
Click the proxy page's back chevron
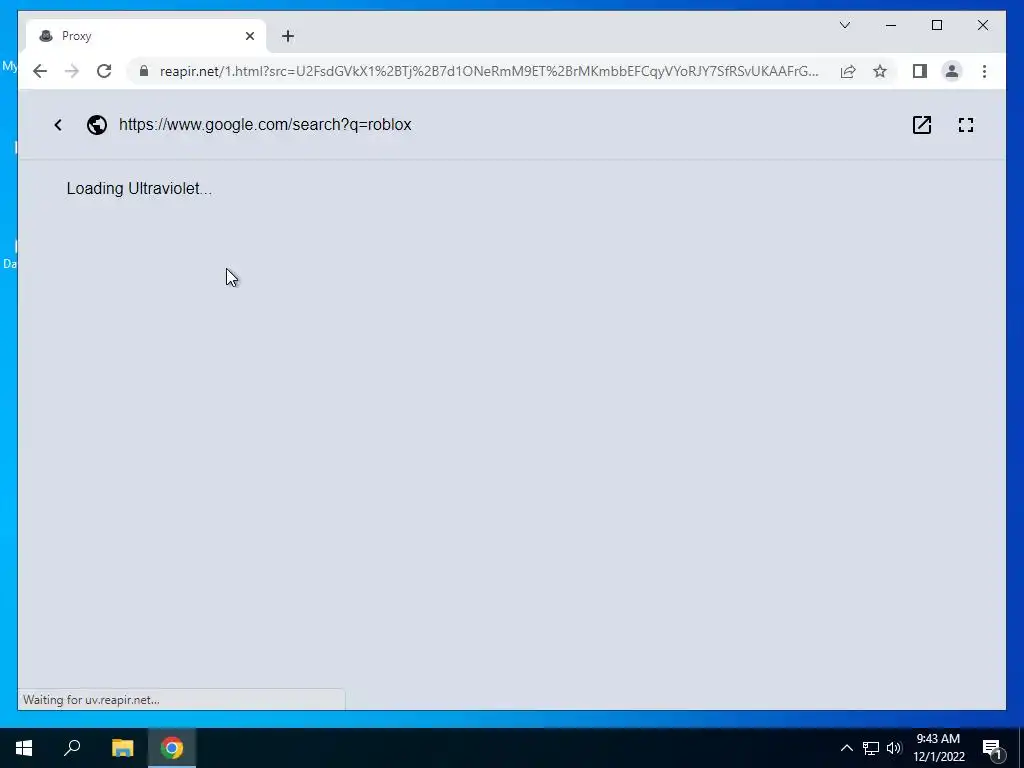tap(57, 125)
